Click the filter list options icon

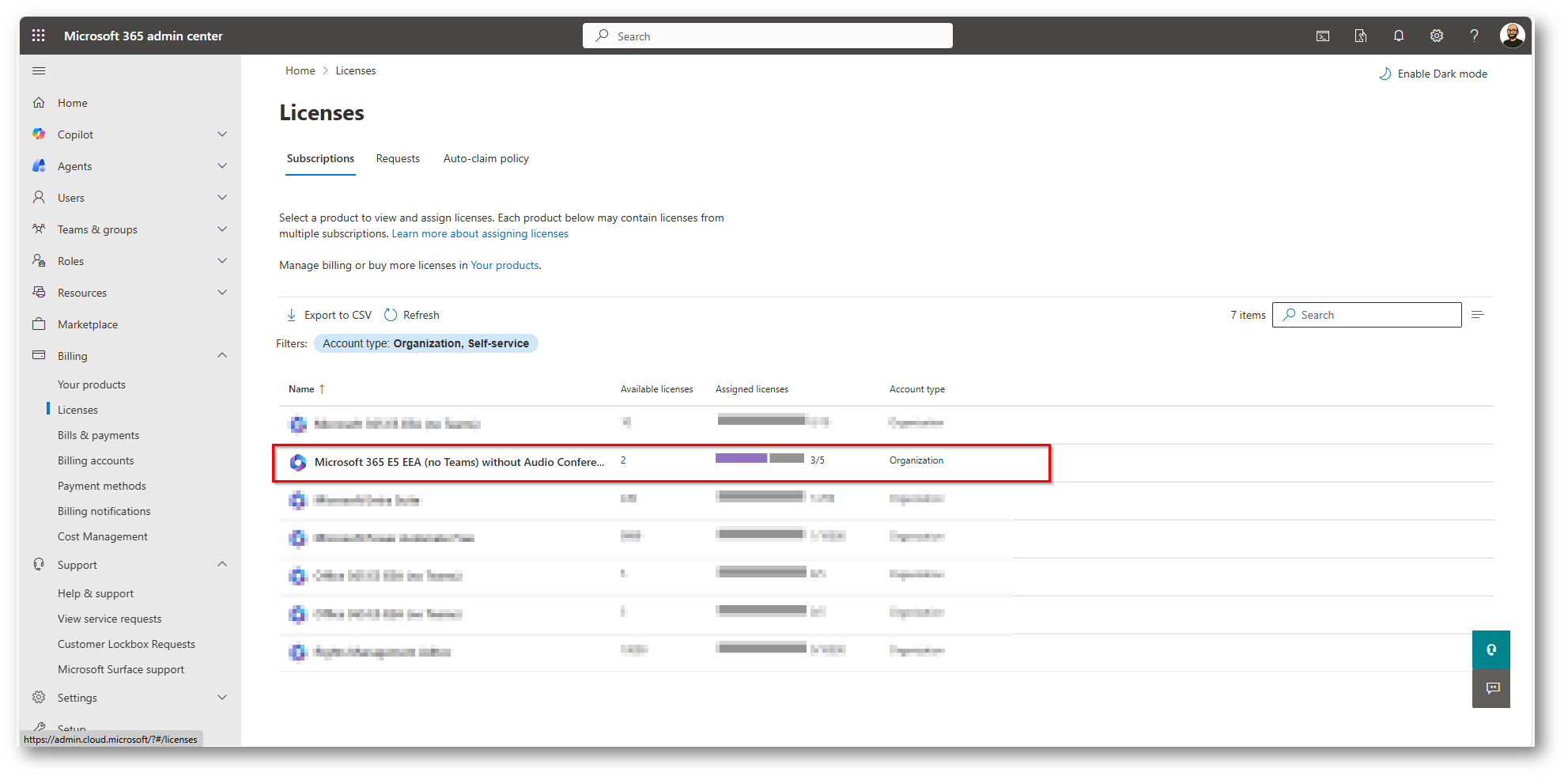(1477, 315)
